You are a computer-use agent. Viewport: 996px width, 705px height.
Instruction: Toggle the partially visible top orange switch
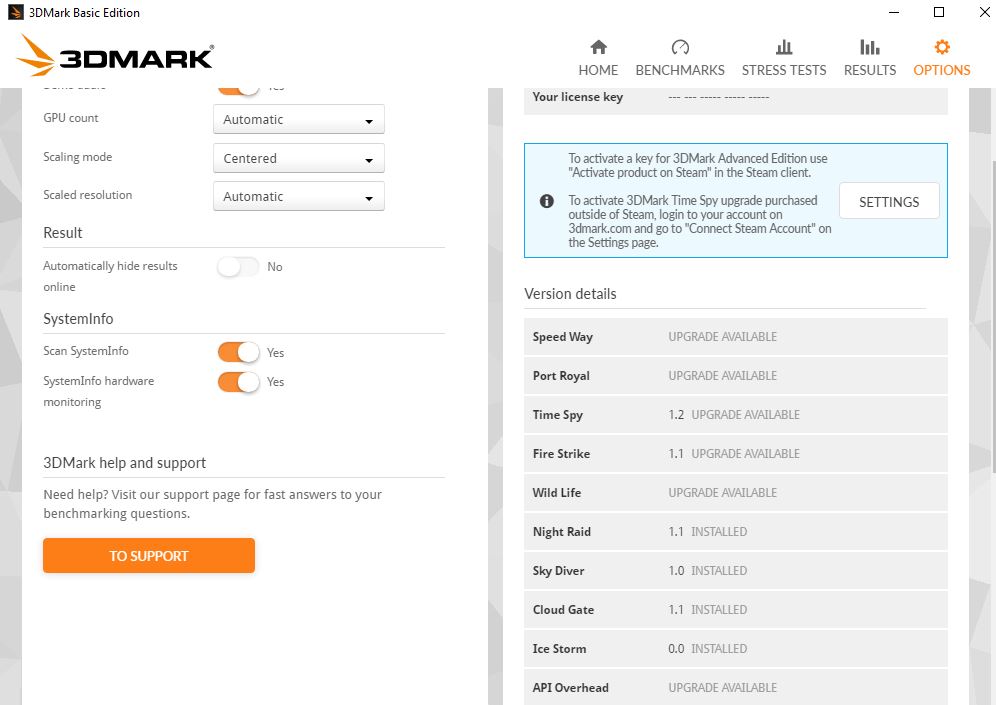coord(238,90)
